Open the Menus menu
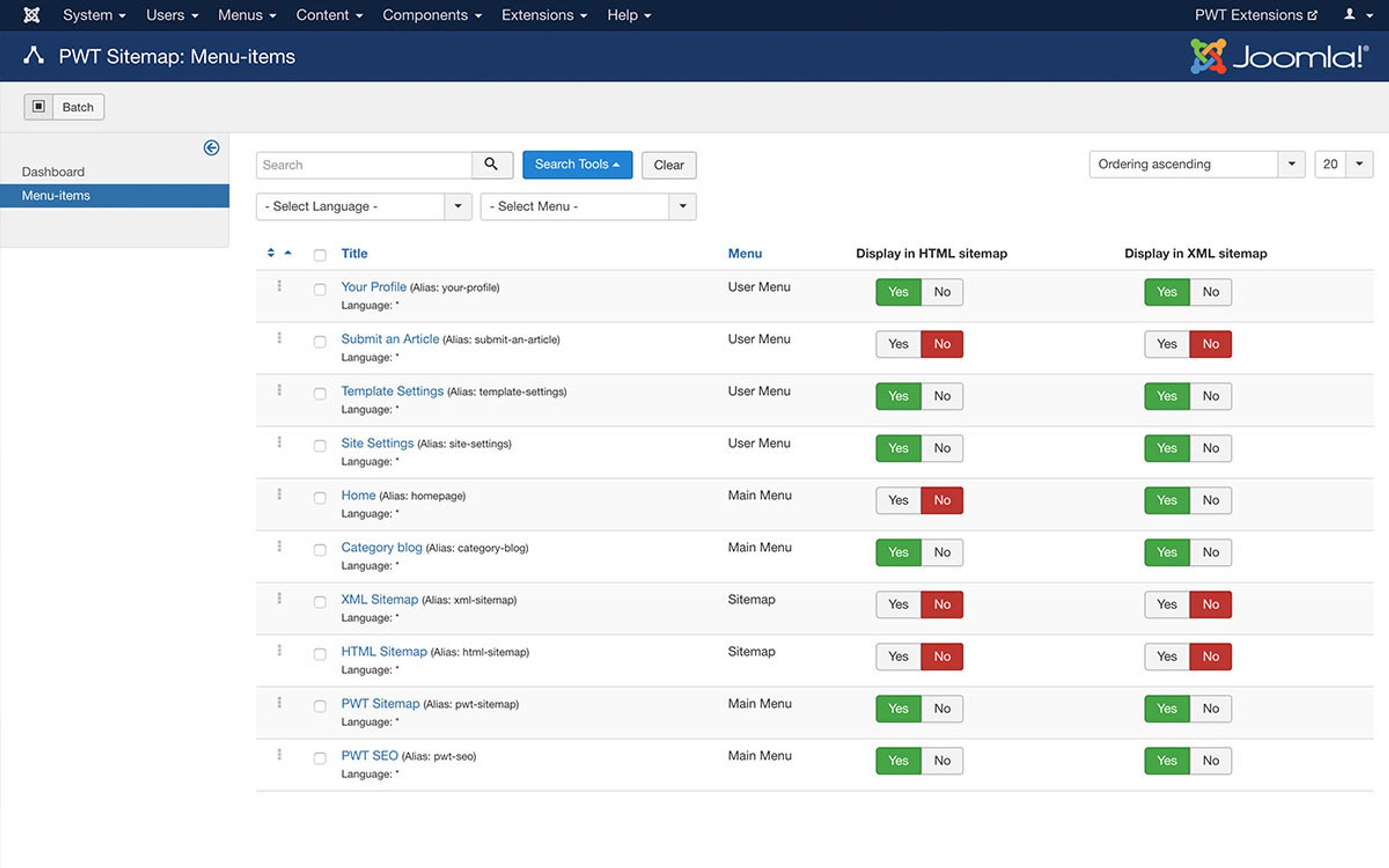 pyautogui.click(x=247, y=15)
